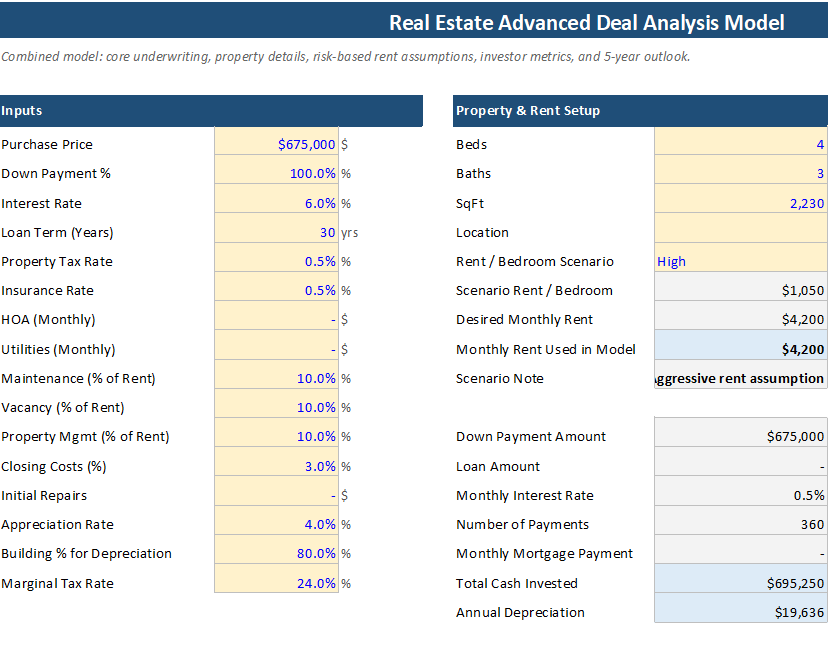This screenshot has height=649, width=830.
Task: Click the Marginal Tax Rate value
Action: click(x=276, y=583)
